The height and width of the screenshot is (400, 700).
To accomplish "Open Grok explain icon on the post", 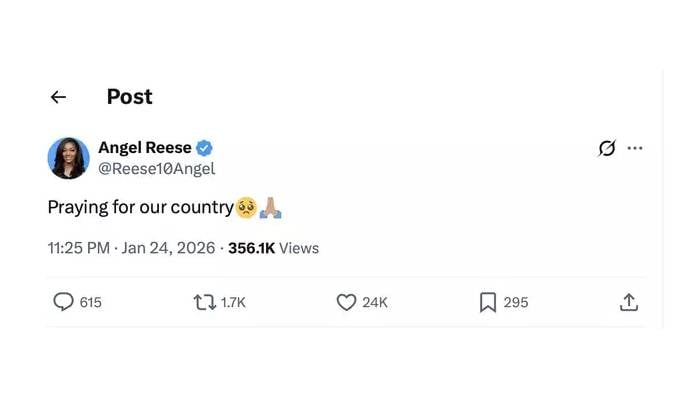I will [606, 149].
